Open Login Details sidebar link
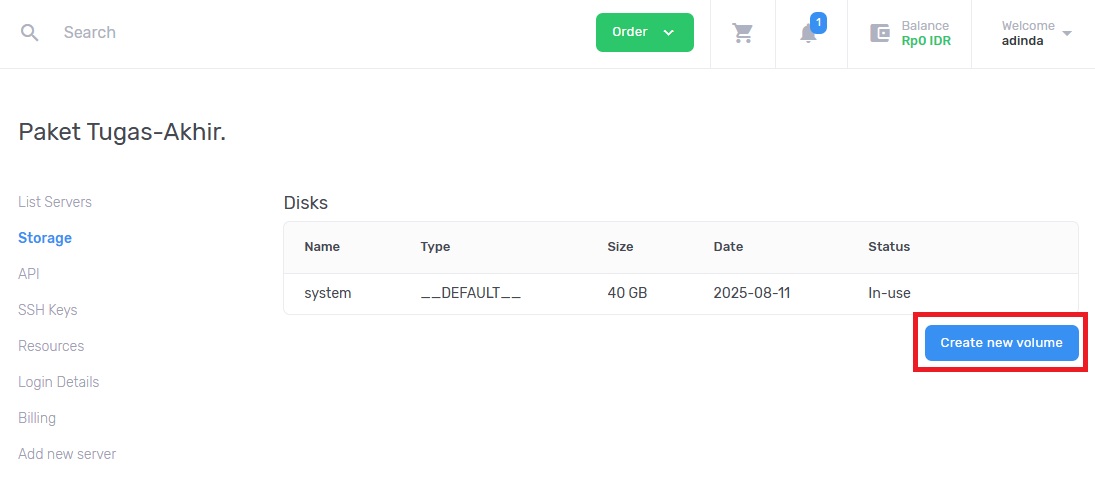 59,383
